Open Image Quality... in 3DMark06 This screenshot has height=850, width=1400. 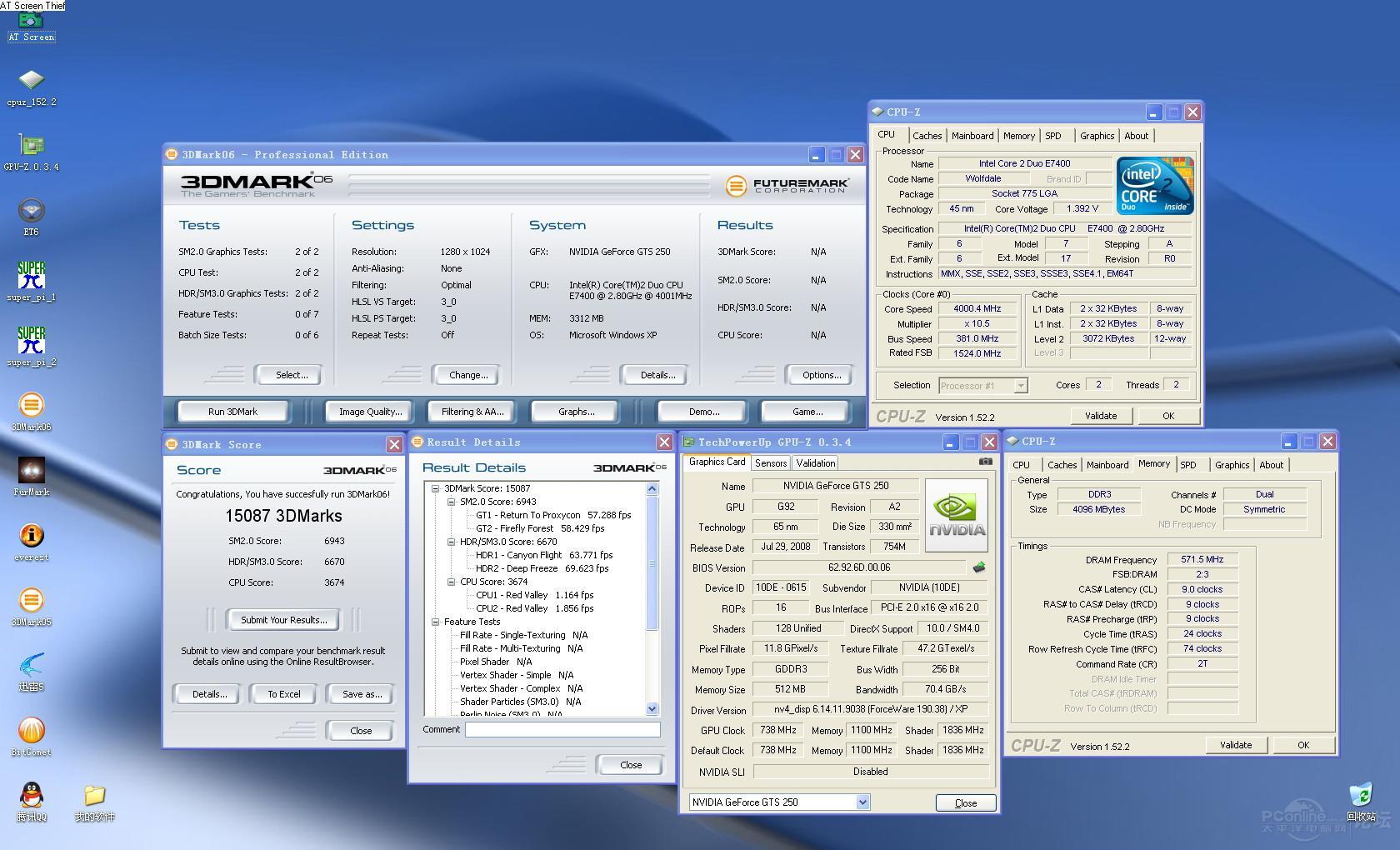370,412
